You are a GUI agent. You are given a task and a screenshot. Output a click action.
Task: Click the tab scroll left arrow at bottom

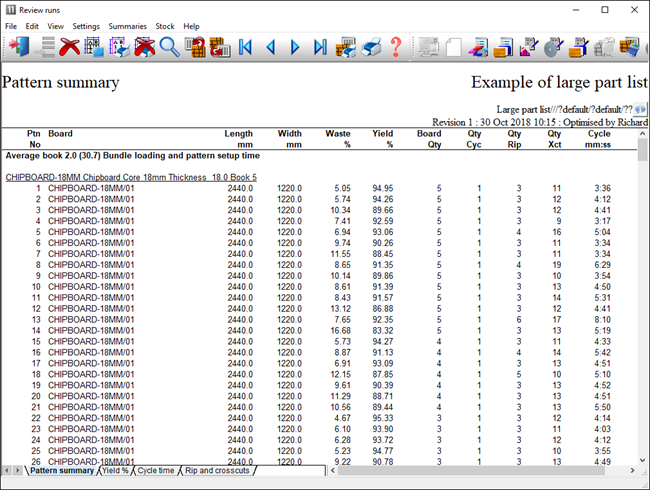7,470
